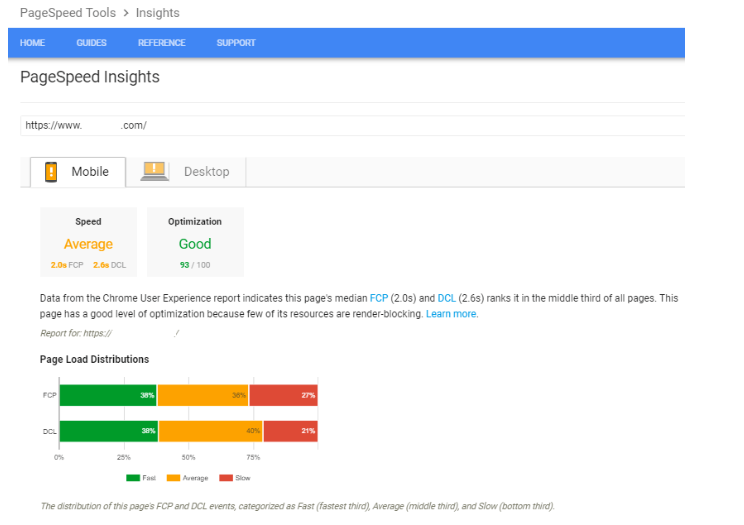Click the 2.0s FCP value
The height and width of the screenshot is (525, 744).
point(67,265)
